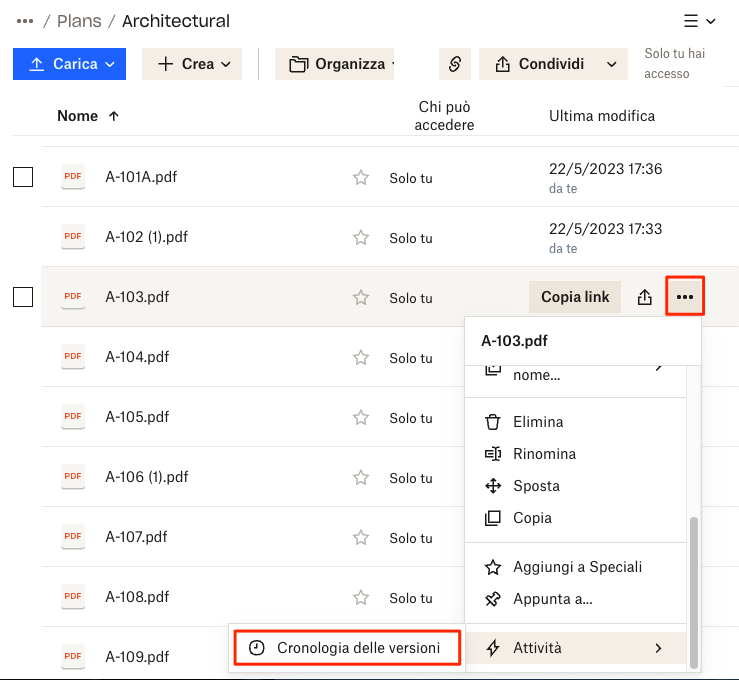The width and height of the screenshot is (739, 680).
Task: Click the three-dot more options button for A-103.pdf
Action: coord(685,297)
